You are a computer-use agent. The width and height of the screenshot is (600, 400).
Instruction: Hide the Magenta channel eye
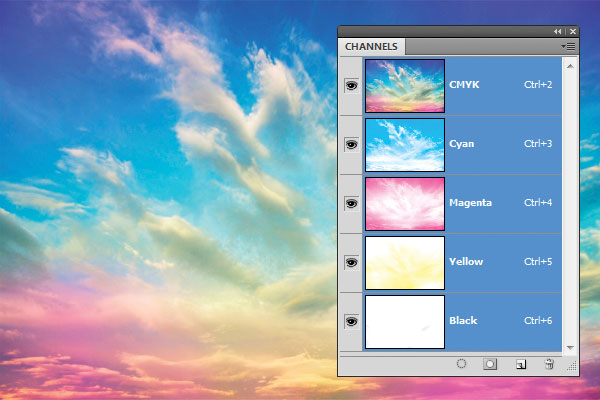pyautogui.click(x=351, y=203)
